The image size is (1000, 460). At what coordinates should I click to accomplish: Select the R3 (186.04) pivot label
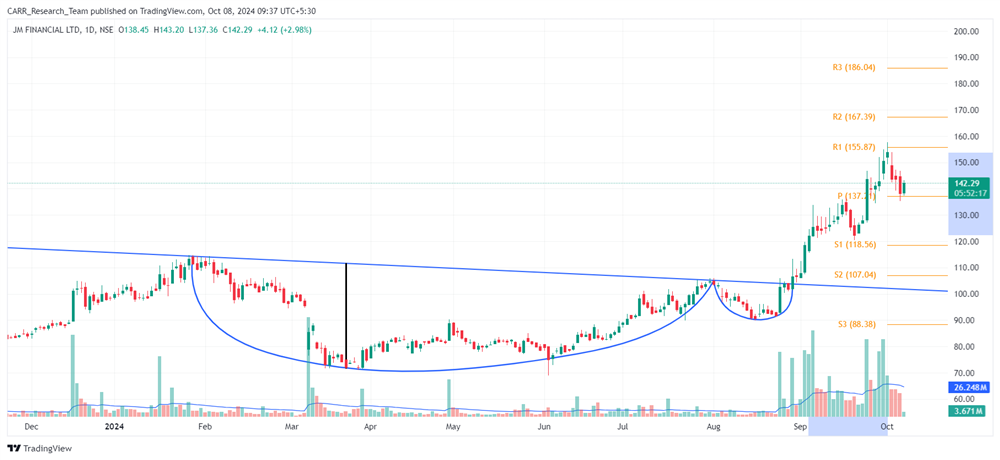(854, 68)
